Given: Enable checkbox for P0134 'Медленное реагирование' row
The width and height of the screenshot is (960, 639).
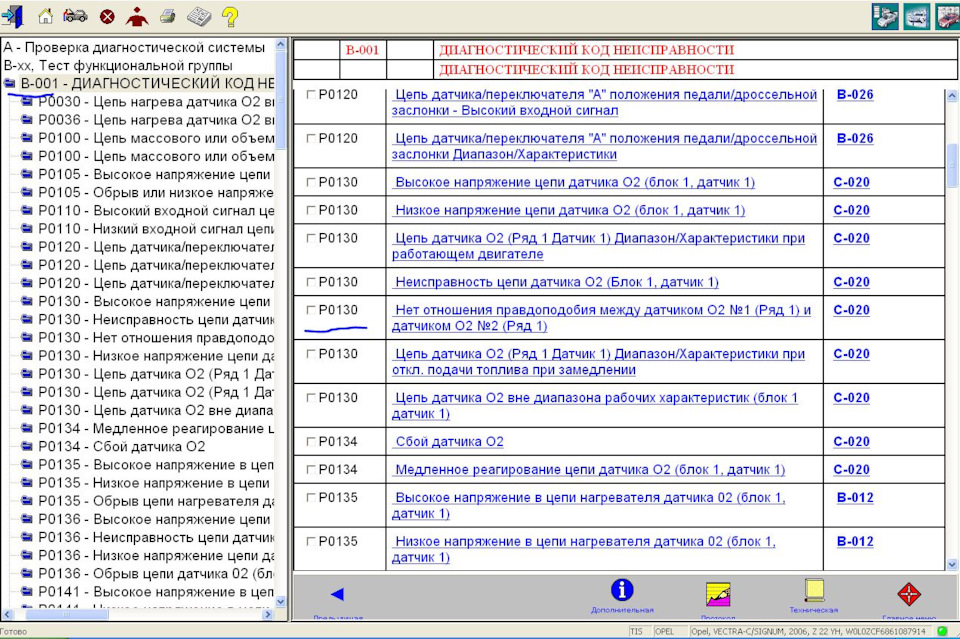Looking at the screenshot, I should [x=311, y=470].
